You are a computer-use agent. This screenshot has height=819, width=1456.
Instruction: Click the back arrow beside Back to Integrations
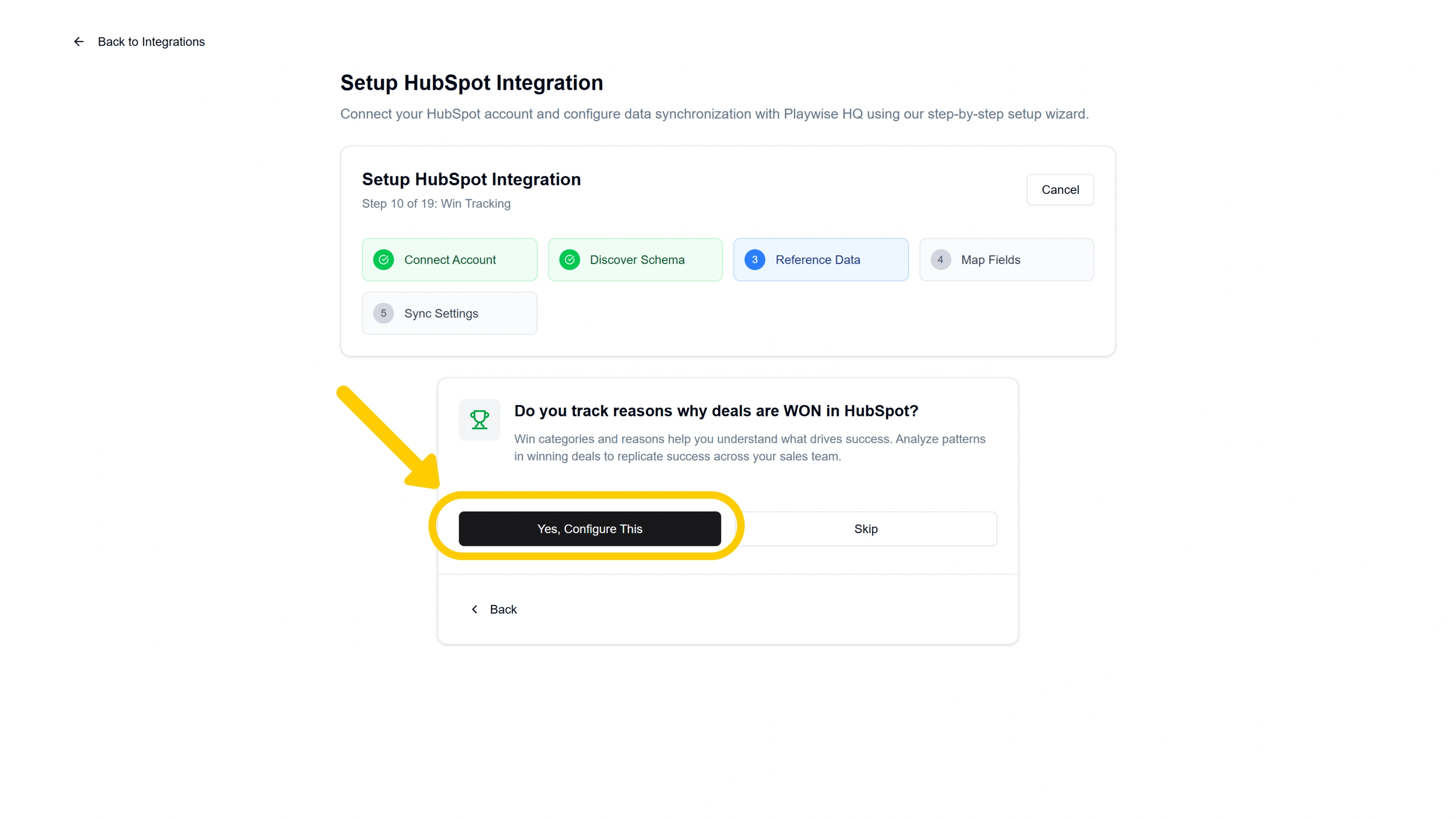tap(78, 41)
